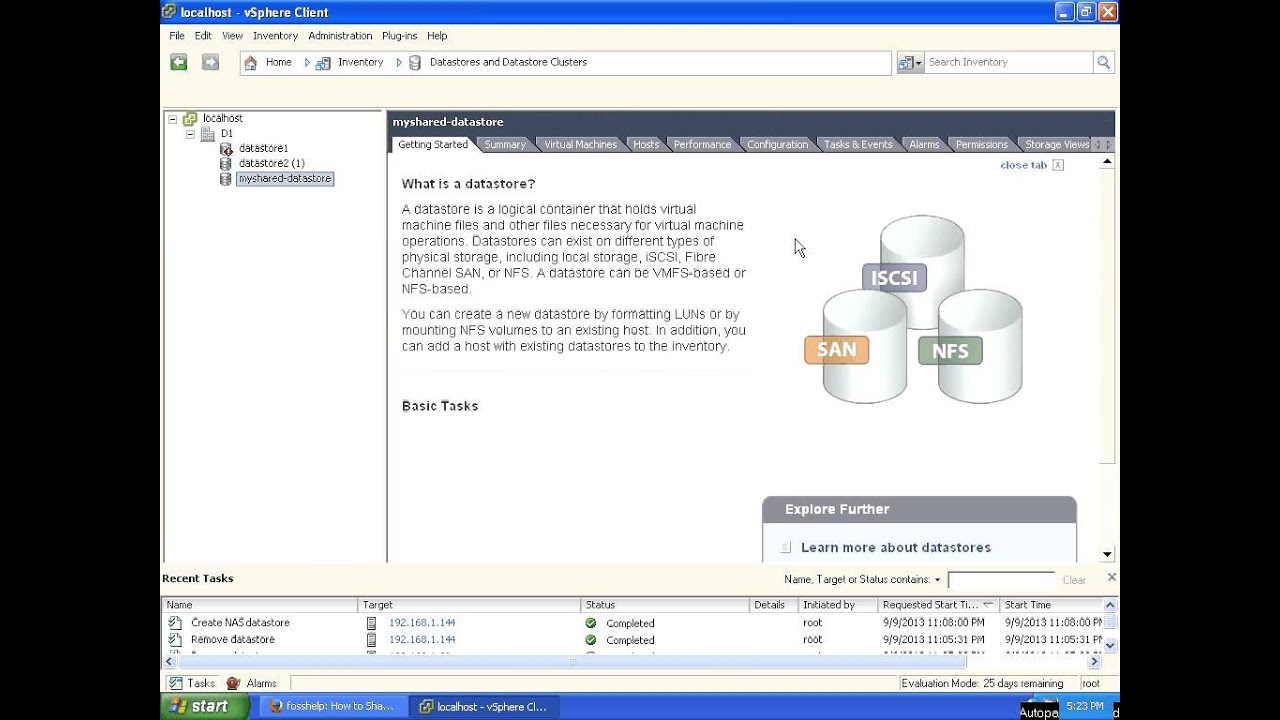This screenshot has width=1280, height=720.
Task: Click the forward navigation arrow
Action: 210,62
